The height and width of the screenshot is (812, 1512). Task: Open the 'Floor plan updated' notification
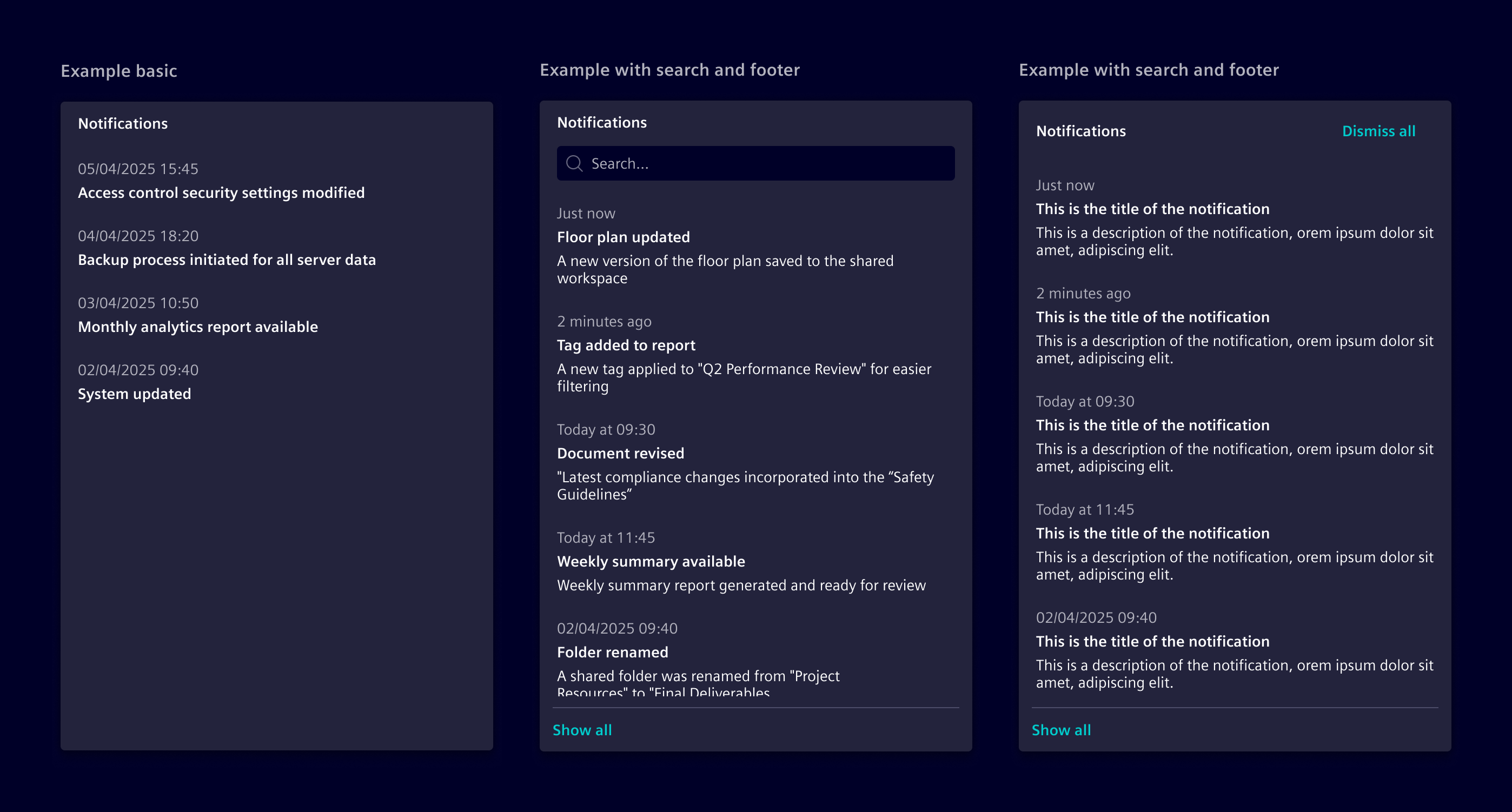[624, 237]
